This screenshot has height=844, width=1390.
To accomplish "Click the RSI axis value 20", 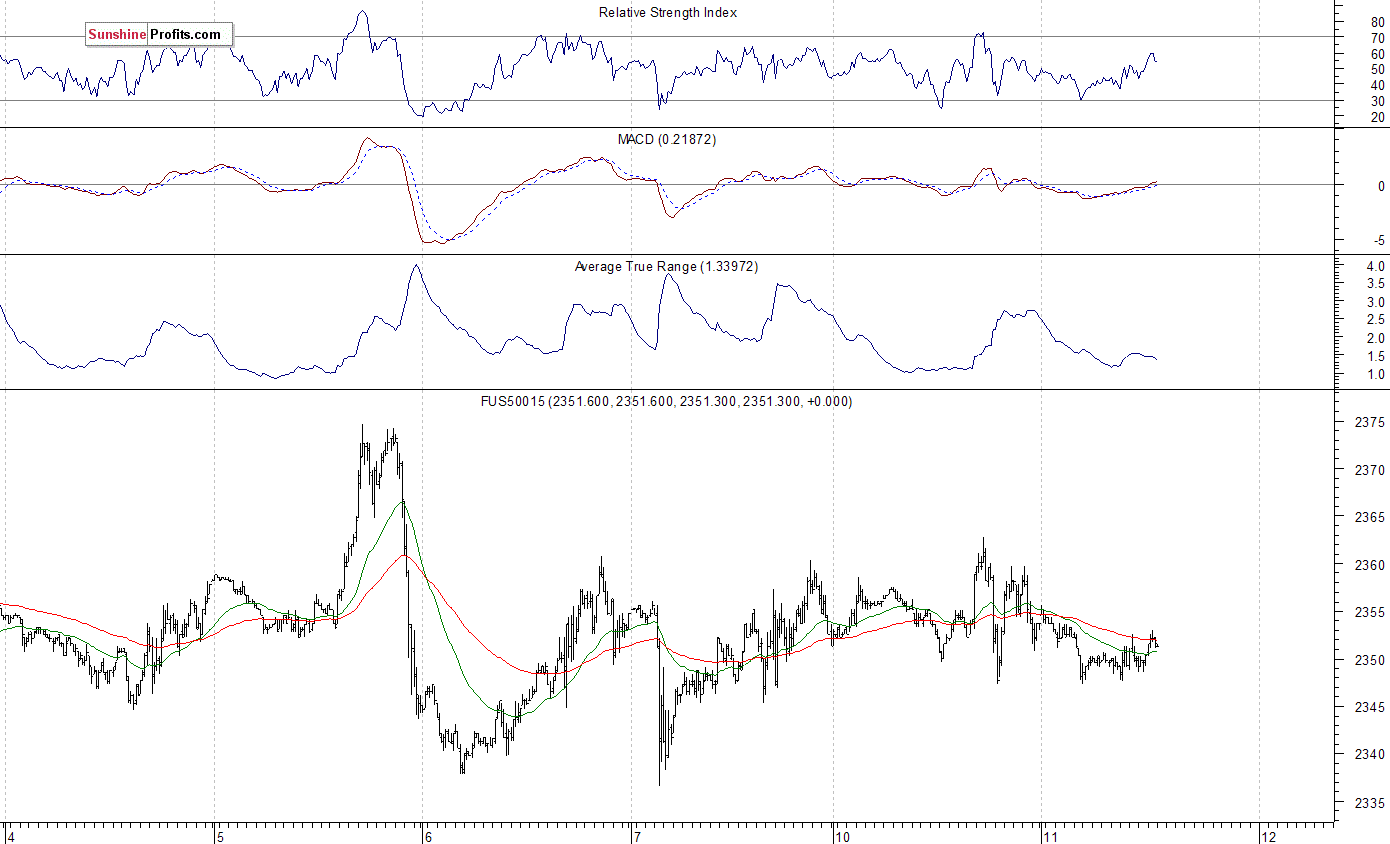I will pyautogui.click(x=1377, y=117).
